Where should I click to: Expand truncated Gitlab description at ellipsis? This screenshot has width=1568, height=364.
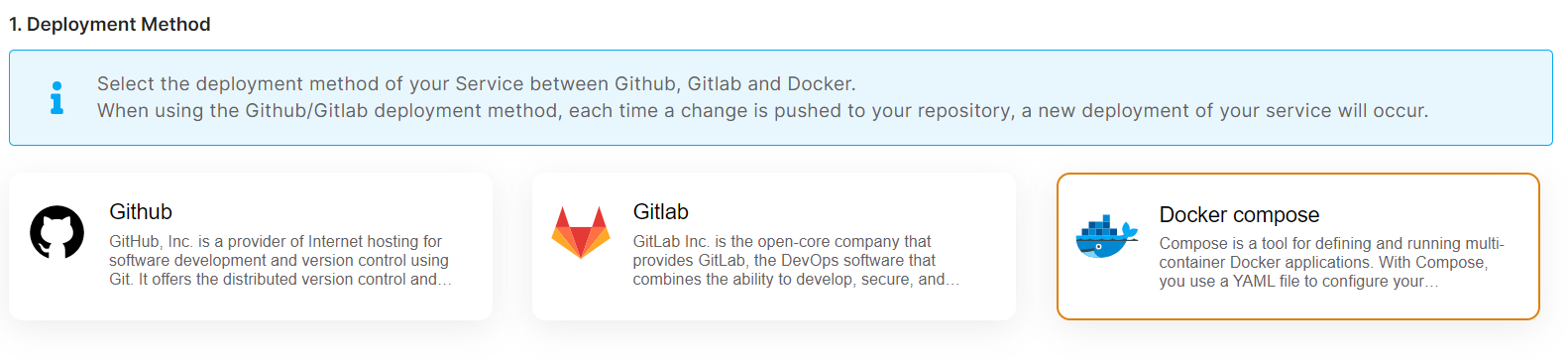pos(952,281)
